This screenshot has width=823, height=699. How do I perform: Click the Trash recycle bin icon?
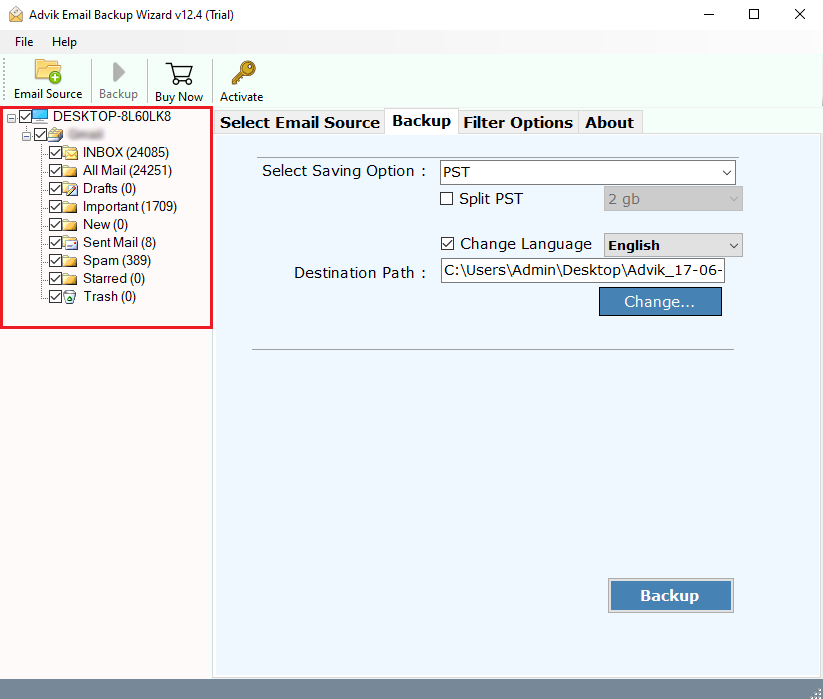pos(70,297)
